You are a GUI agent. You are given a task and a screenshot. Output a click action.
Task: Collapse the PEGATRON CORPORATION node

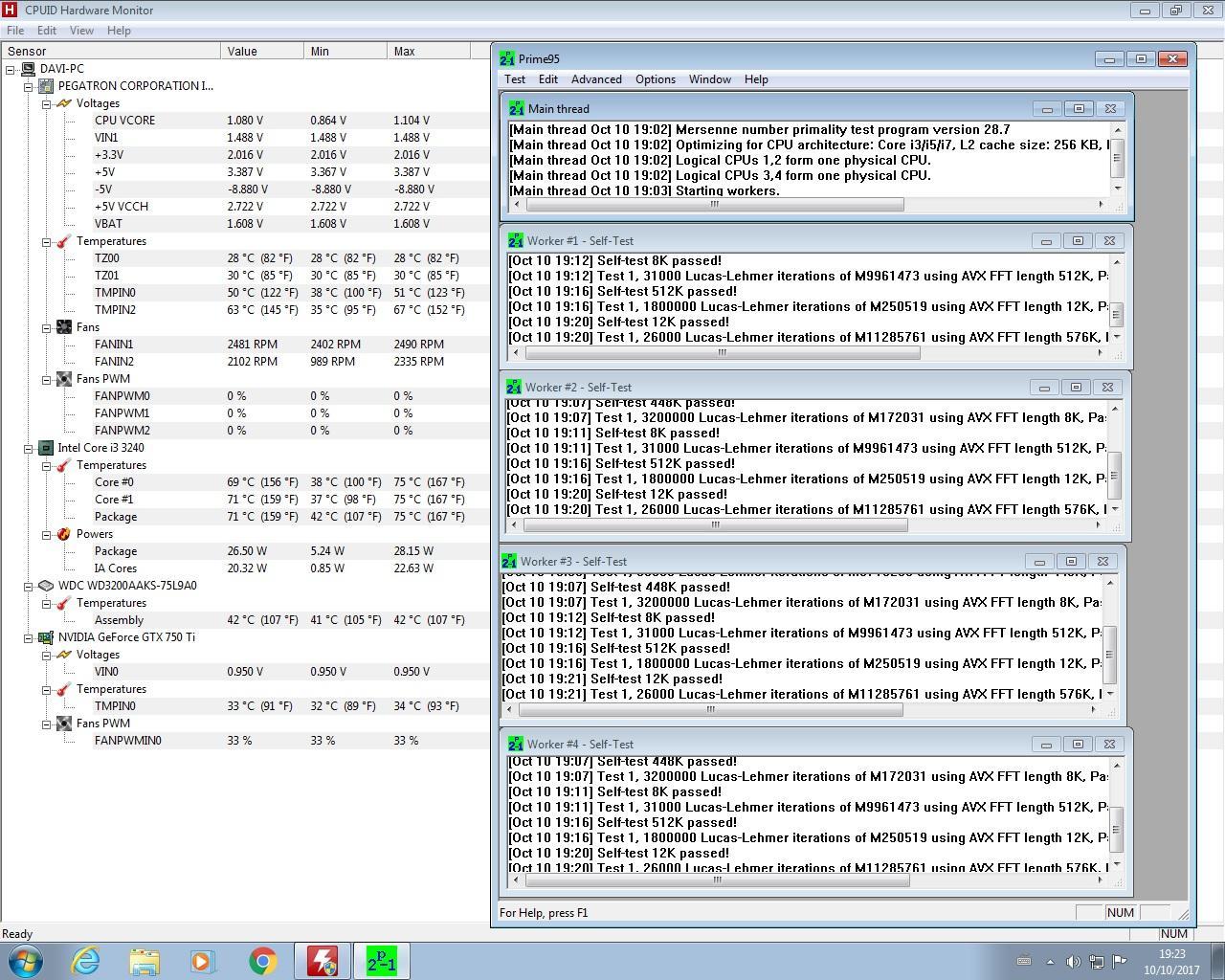click(x=29, y=86)
